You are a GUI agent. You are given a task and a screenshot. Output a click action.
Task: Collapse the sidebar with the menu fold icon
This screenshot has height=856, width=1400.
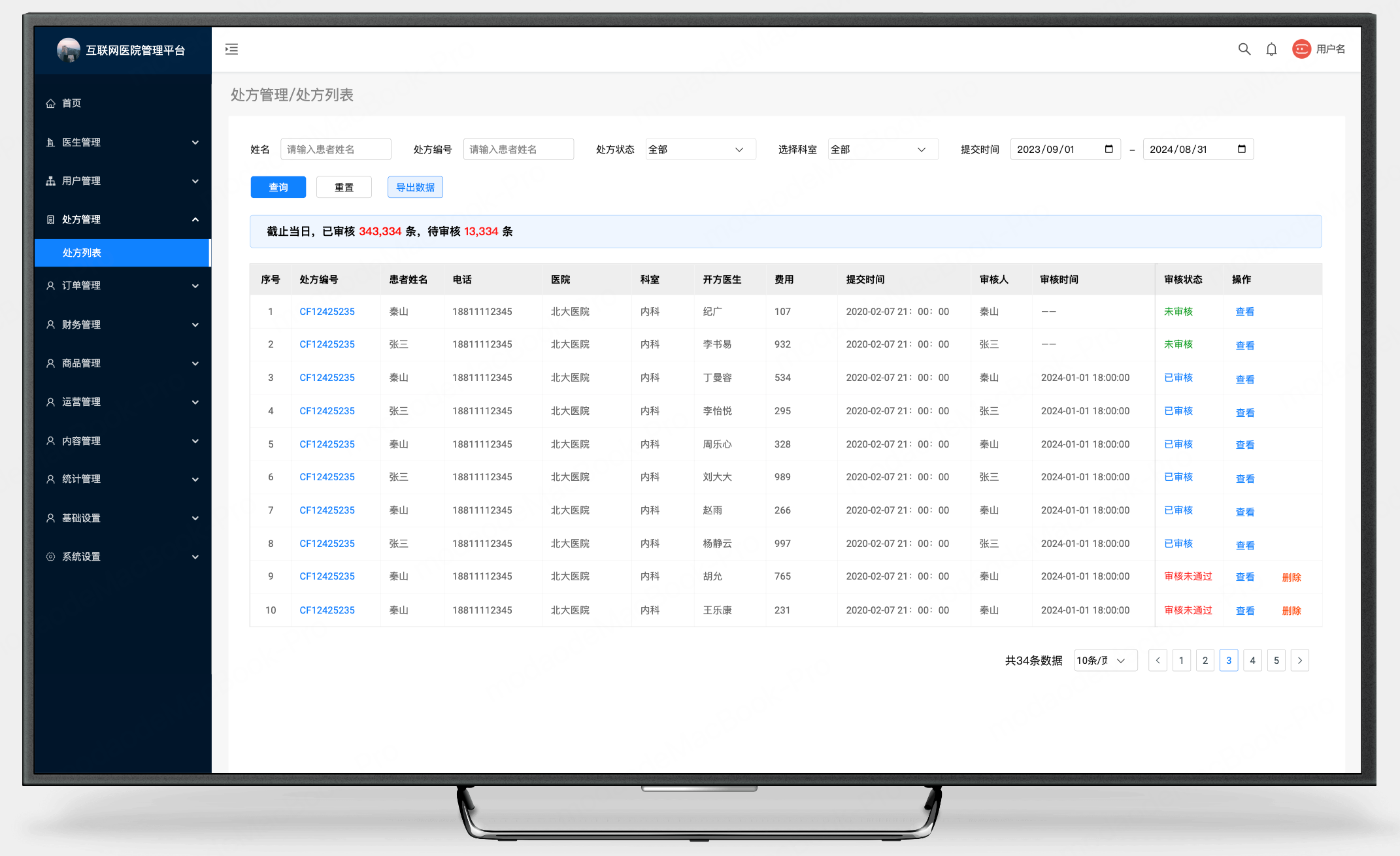(231, 49)
